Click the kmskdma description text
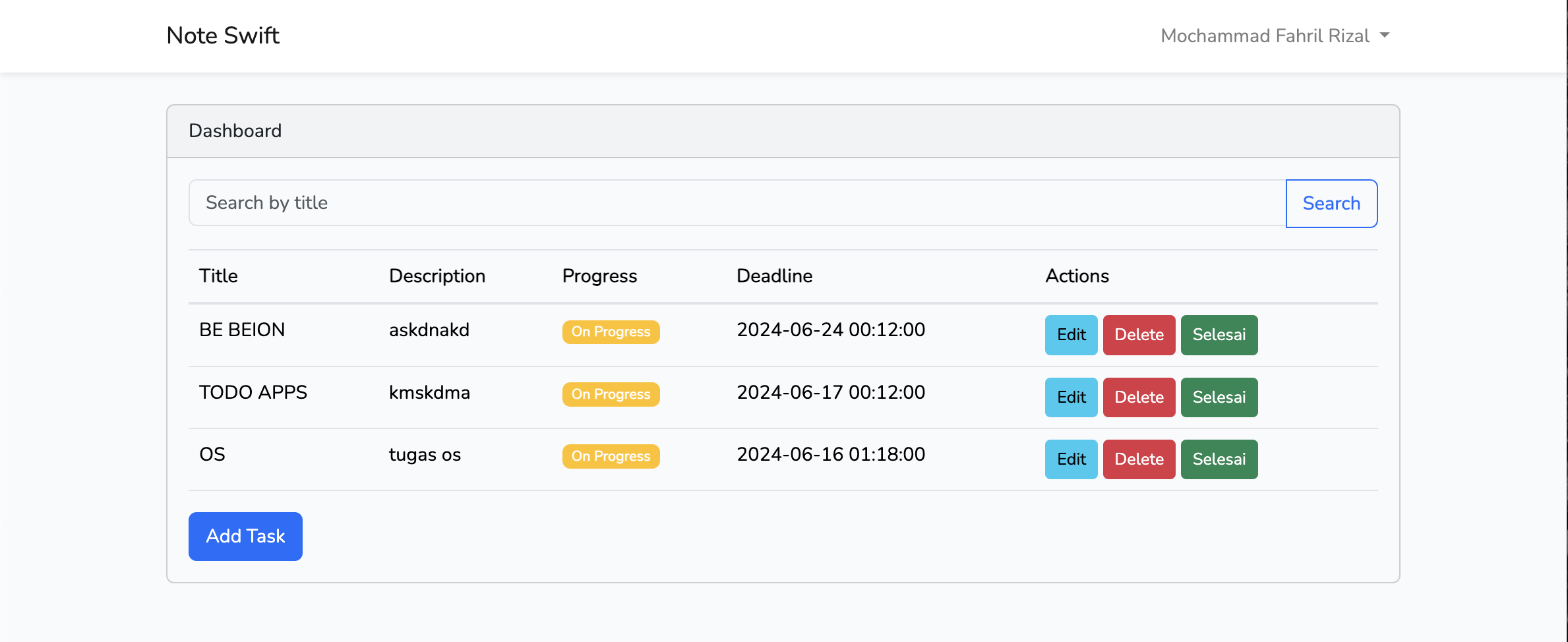This screenshot has height=642, width=1568. (x=429, y=392)
